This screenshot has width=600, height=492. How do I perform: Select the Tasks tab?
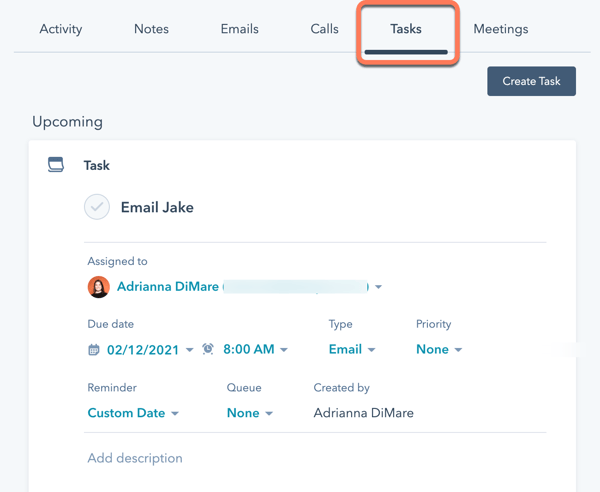click(406, 29)
